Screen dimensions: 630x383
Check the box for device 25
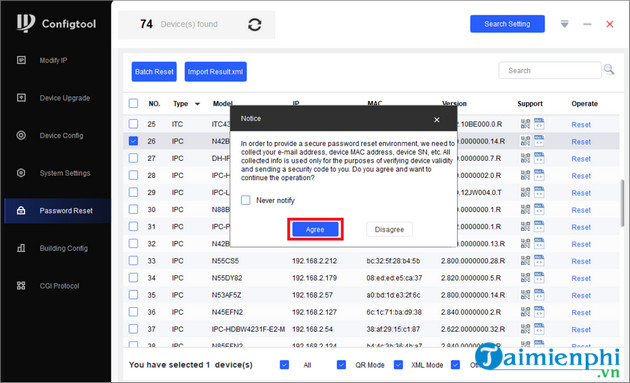point(133,124)
